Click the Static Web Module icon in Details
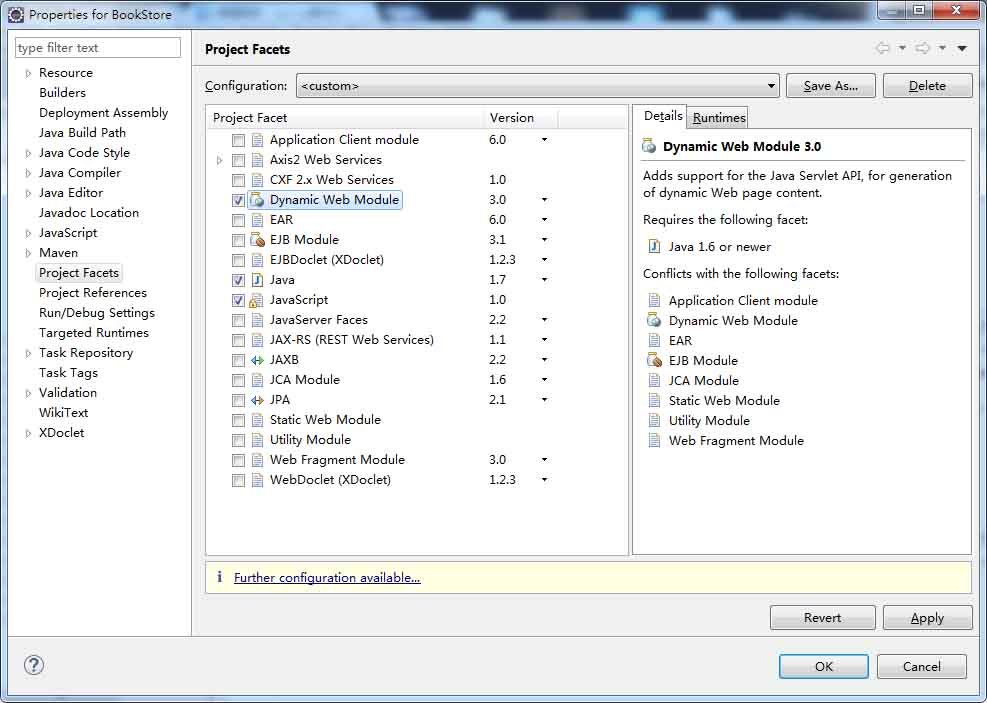This screenshot has width=987, height=703. point(655,401)
